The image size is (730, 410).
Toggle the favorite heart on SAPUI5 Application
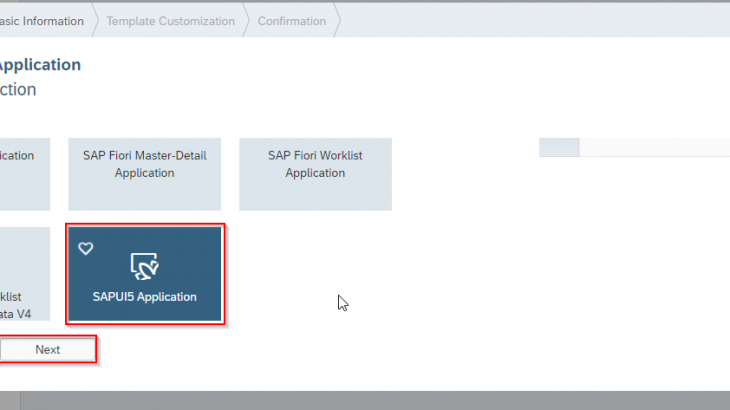pos(86,249)
